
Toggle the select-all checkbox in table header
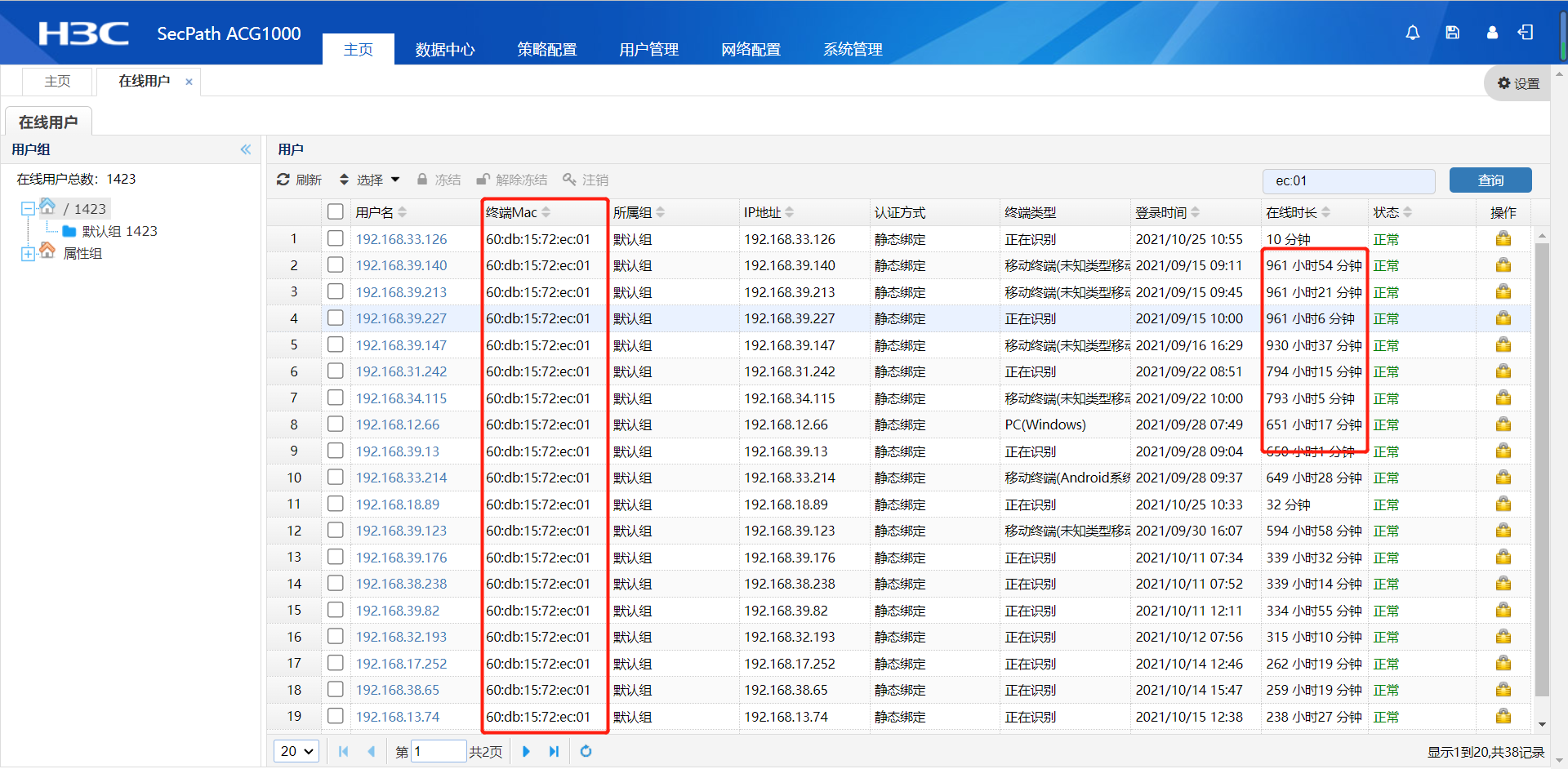click(x=335, y=212)
